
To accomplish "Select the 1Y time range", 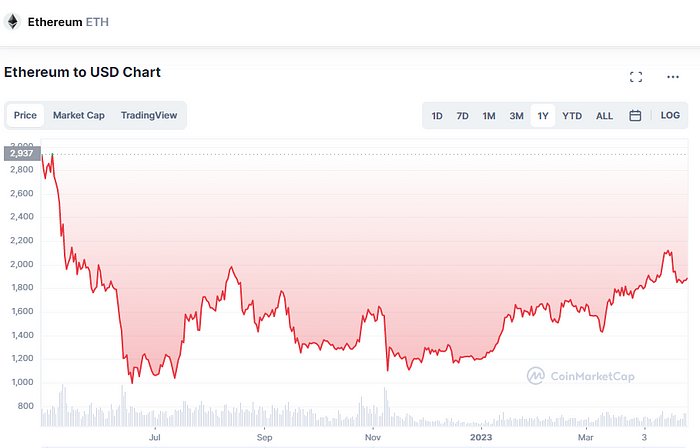I will pos(543,116).
